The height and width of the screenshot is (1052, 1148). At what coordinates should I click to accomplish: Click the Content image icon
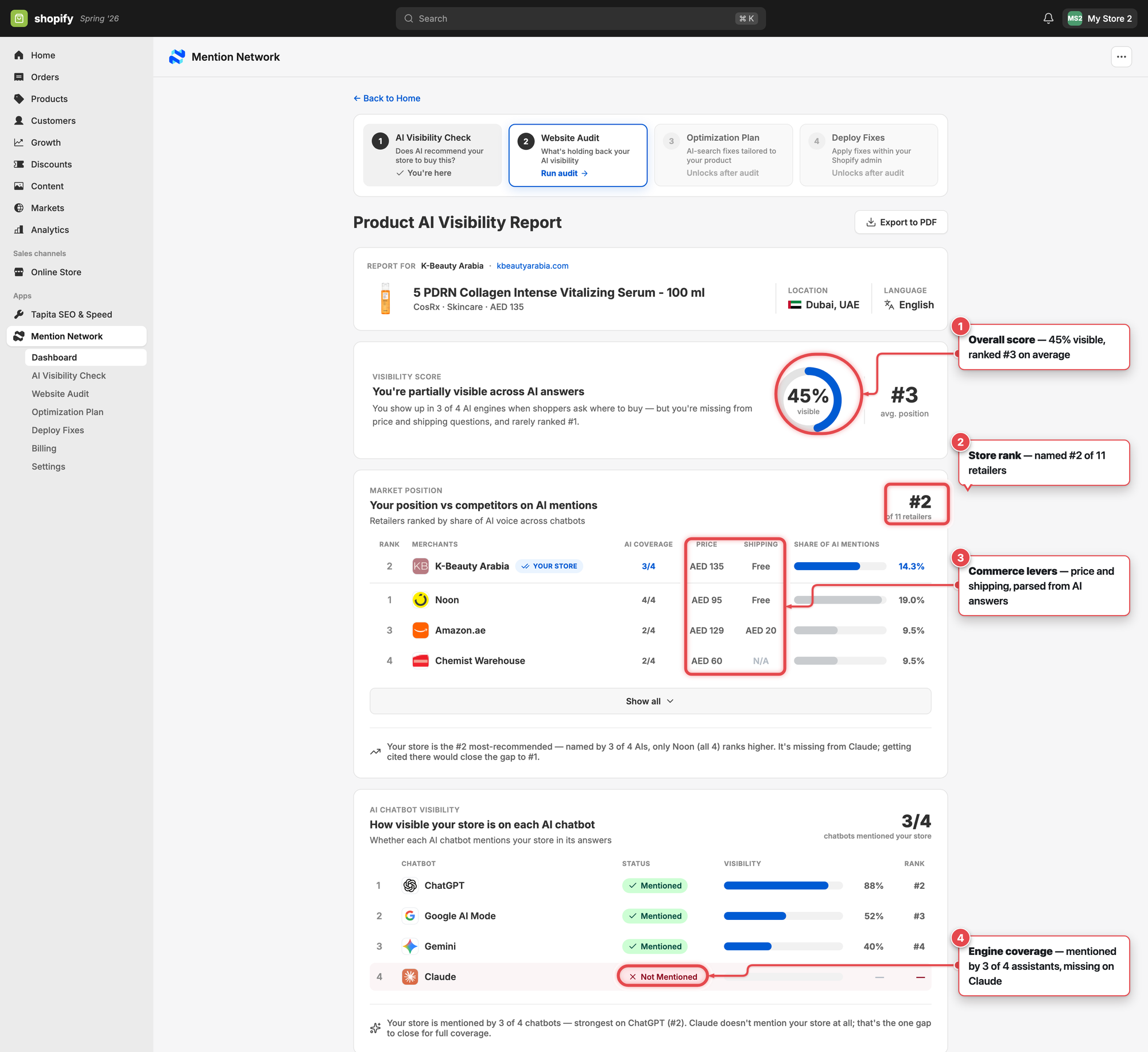click(x=19, y=186)
